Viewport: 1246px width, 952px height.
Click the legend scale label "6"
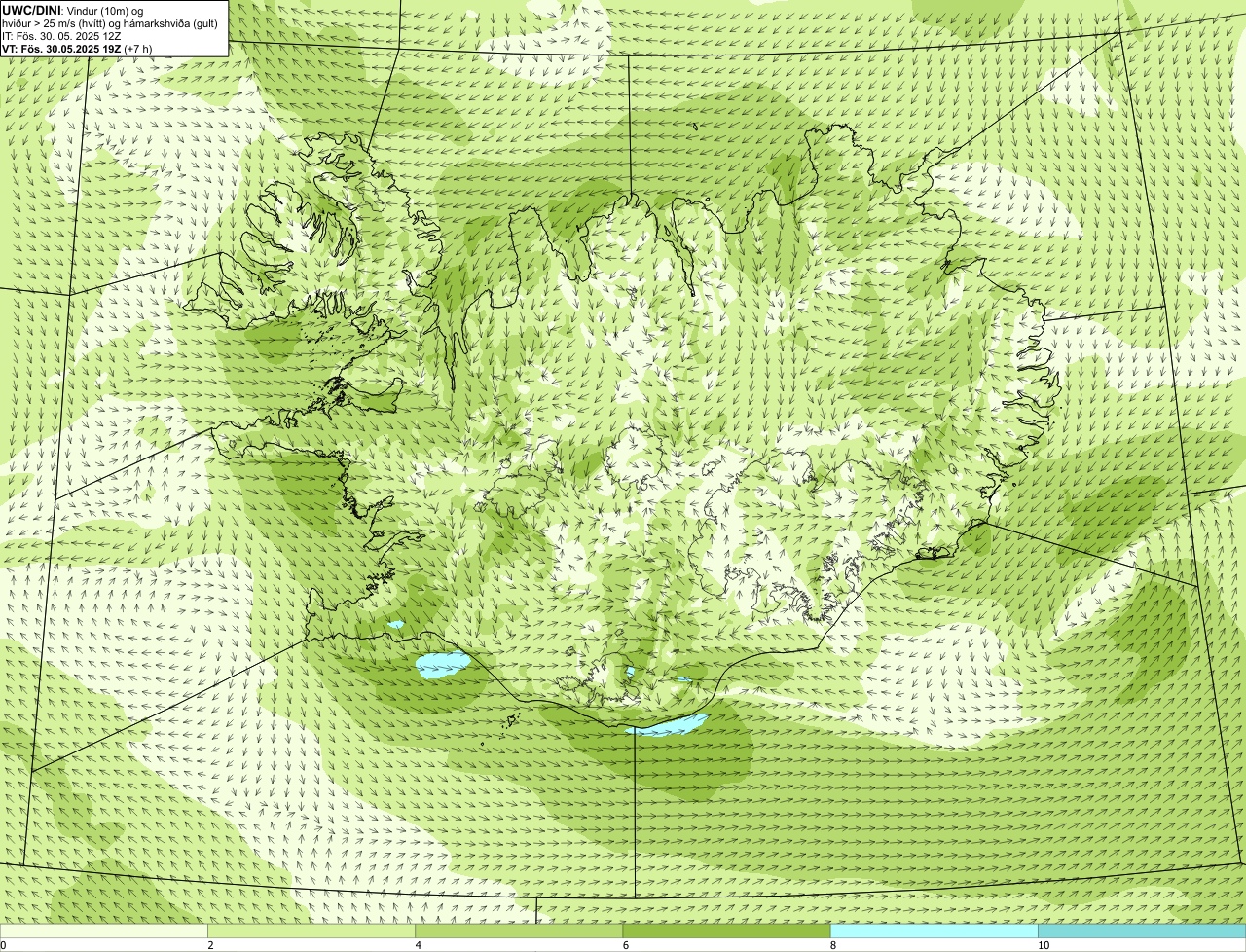(x=625, y=945)
